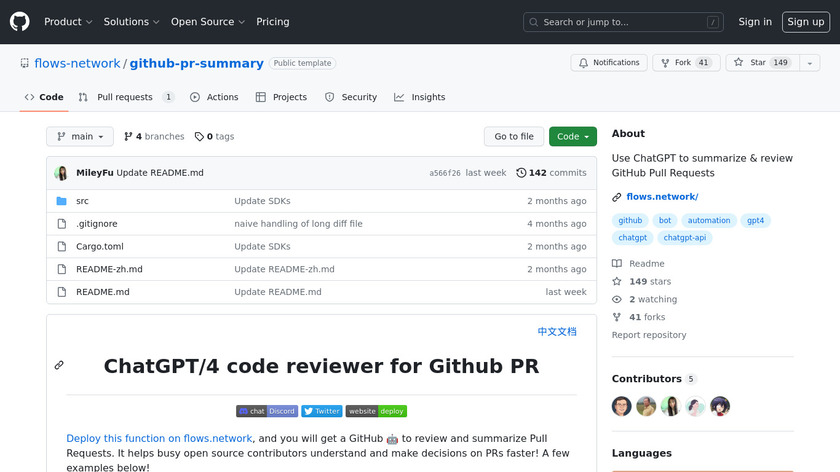Open the .gitignore file
The width and height of the screenshot is (840, 472).
point(96,224)
